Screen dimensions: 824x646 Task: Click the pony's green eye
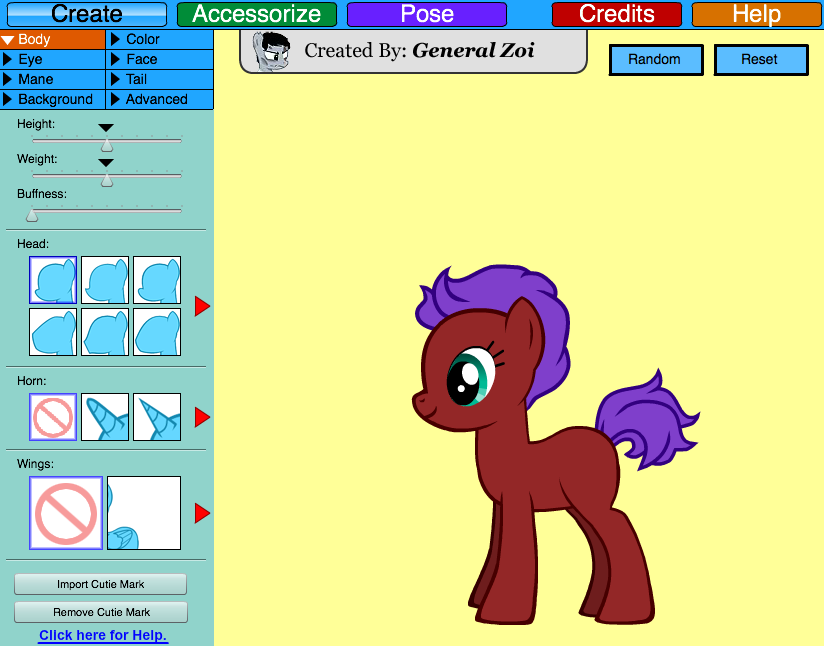(x=471, y=376)
